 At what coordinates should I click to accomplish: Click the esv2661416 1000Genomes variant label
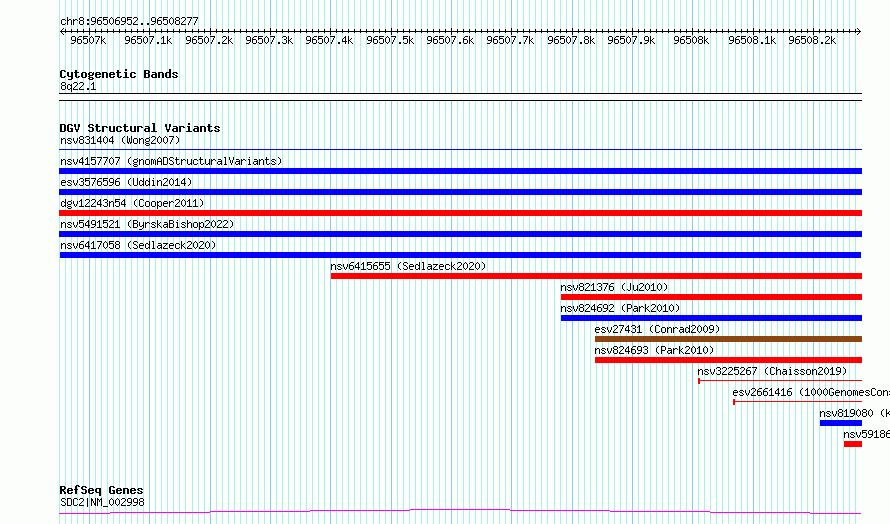[x=811, y=392]
